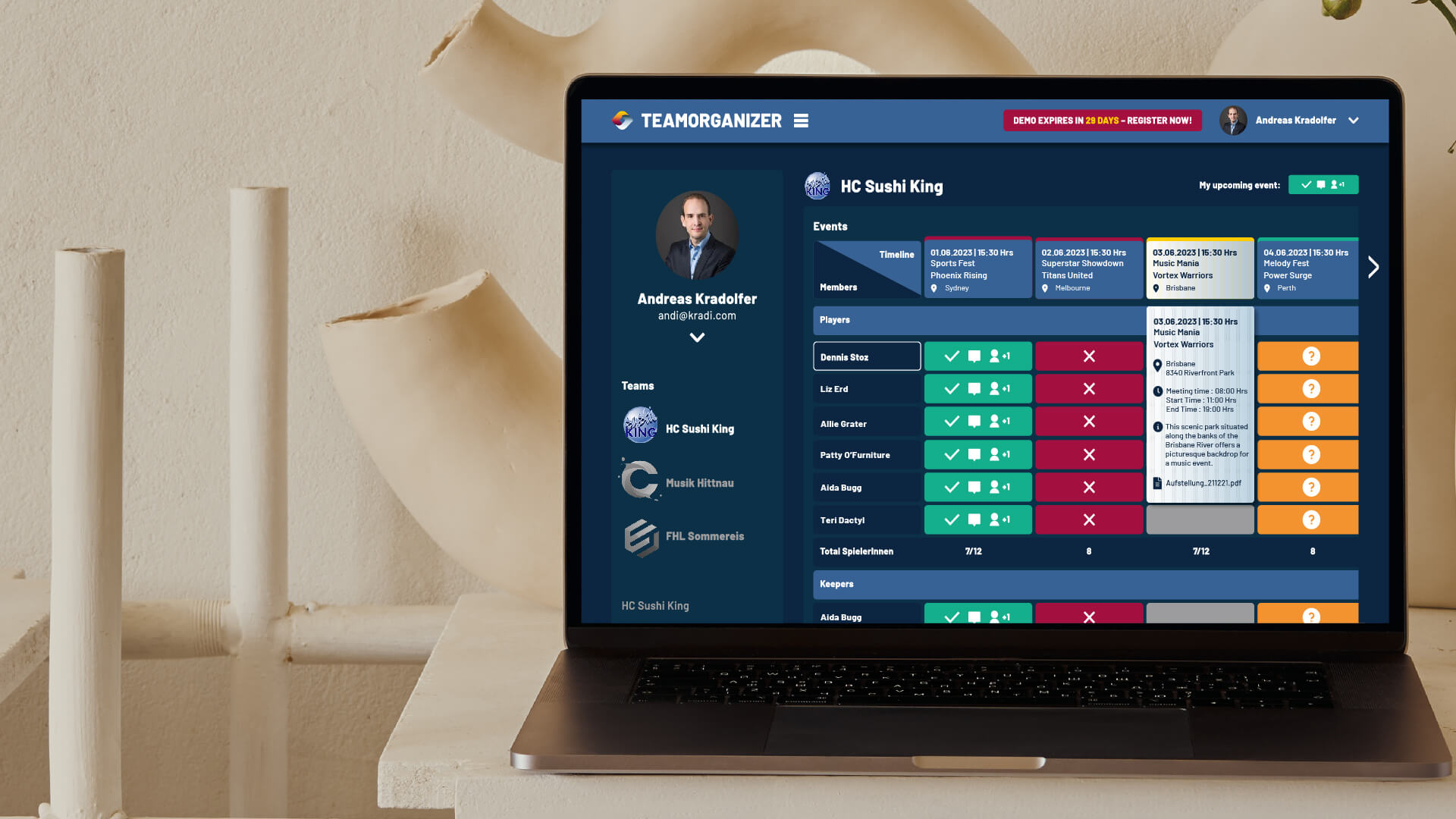
Task: Click the chat/message bubble icon for Liz Erd
Action: point(974,388)
